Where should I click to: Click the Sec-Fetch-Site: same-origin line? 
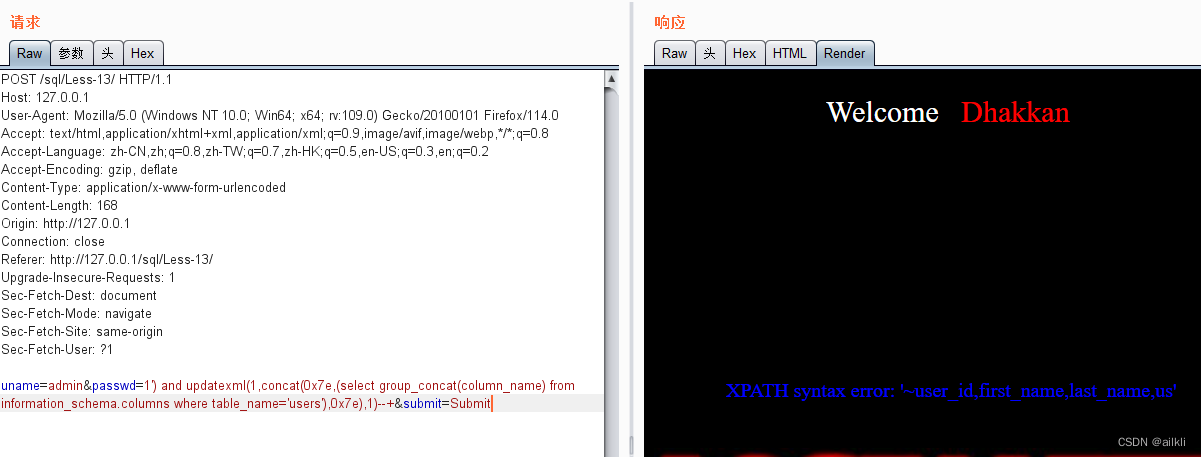[82, 331]
